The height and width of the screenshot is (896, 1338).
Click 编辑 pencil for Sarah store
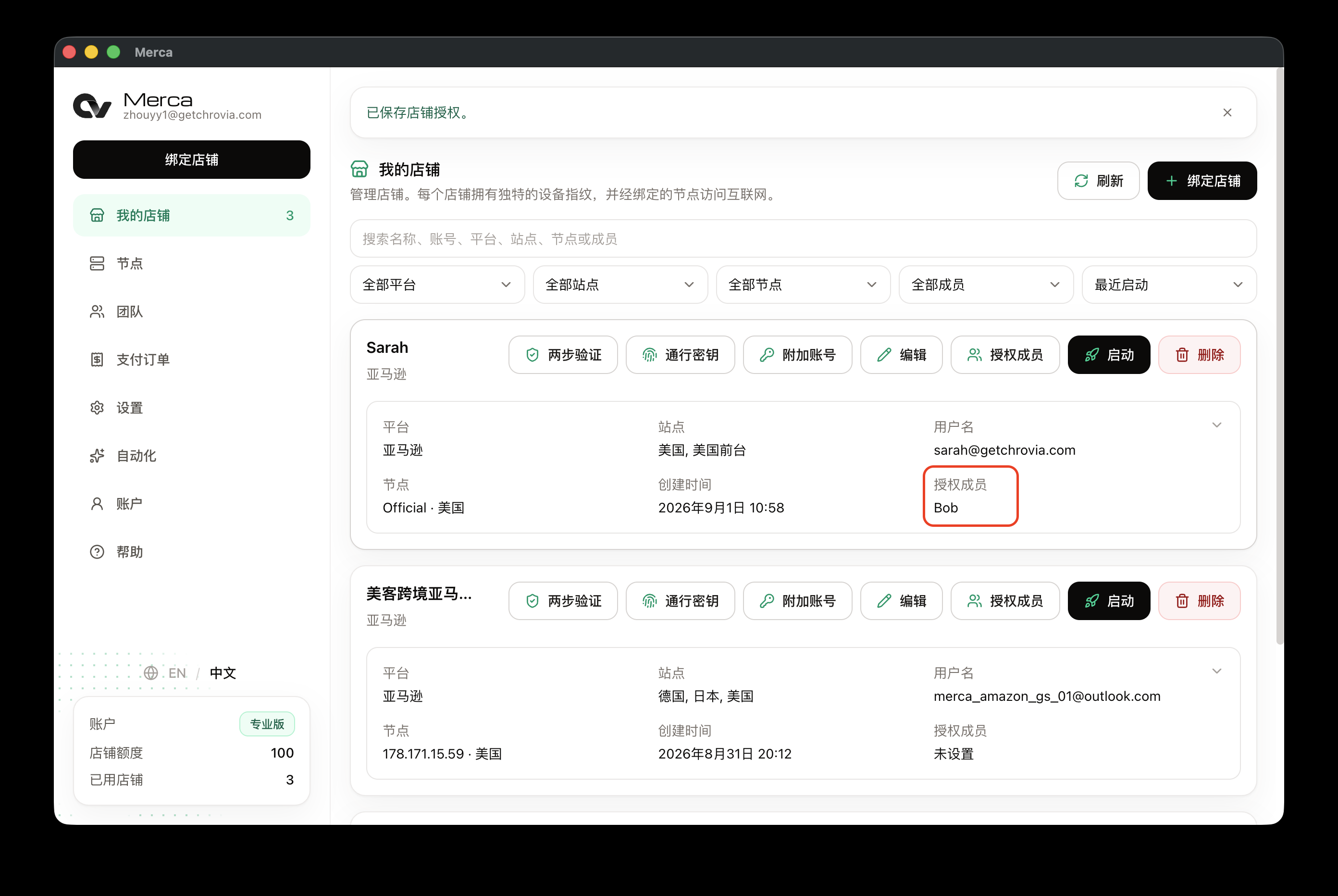[x=901, y=355]
